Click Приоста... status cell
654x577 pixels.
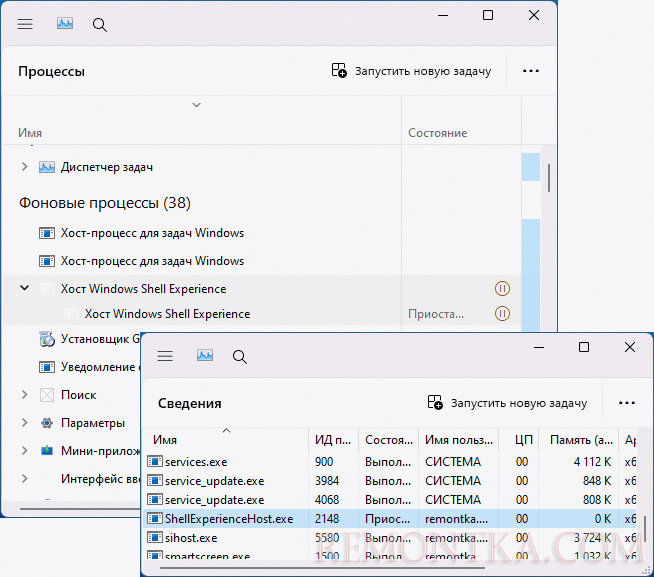click(436, 314)
